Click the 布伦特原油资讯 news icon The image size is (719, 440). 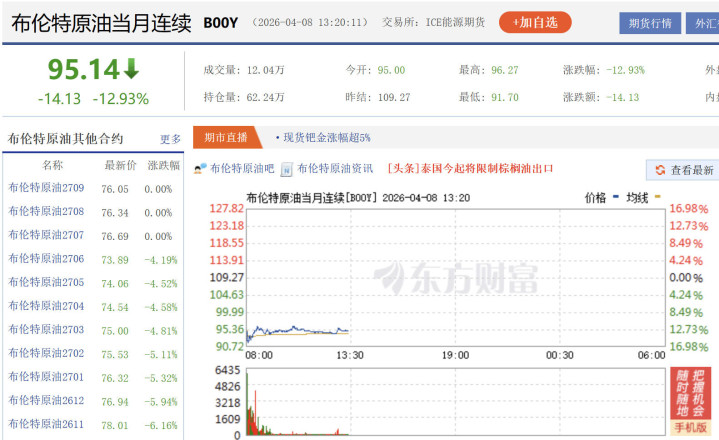[287, 170]
